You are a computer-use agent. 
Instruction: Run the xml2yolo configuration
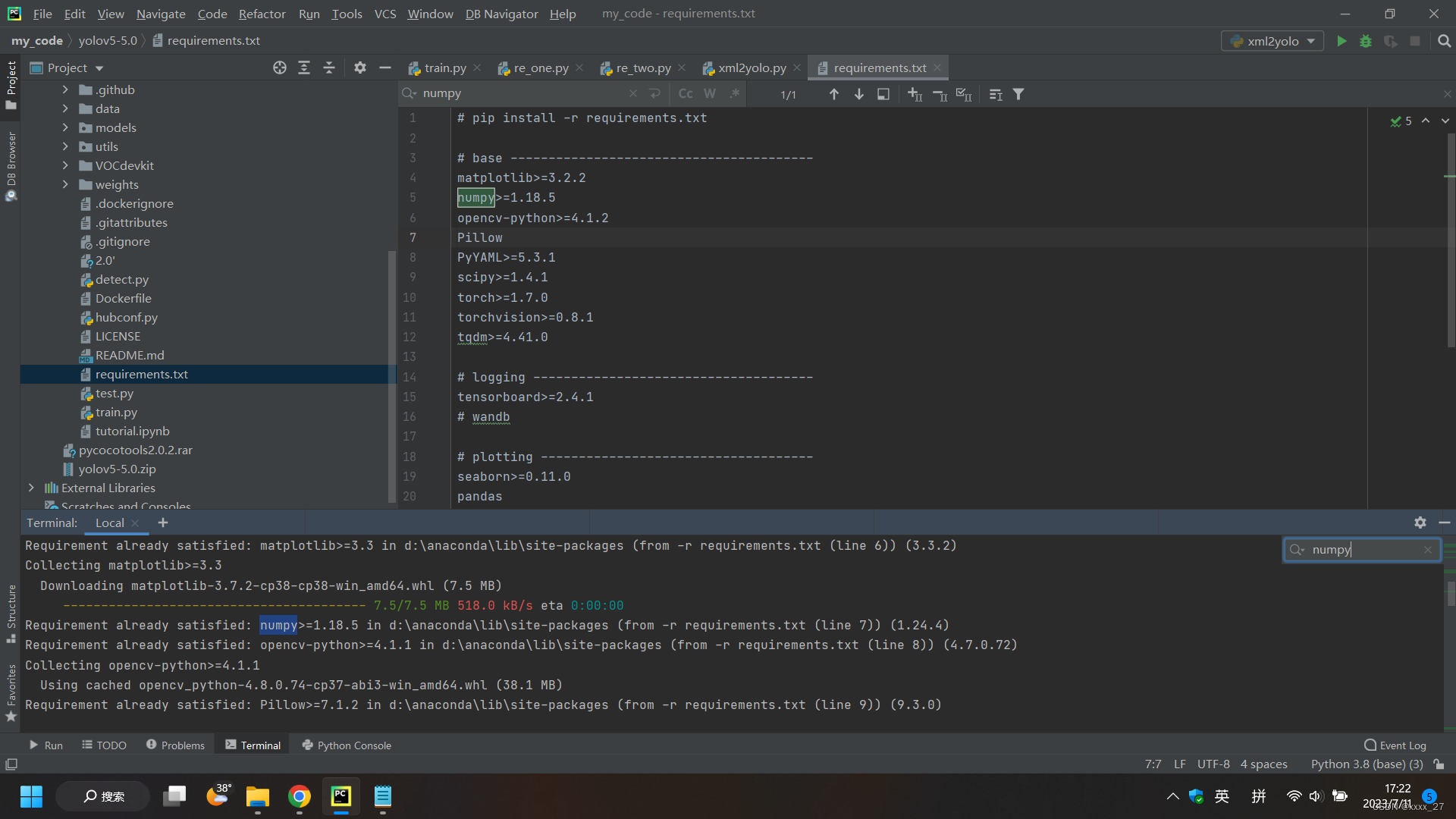point(1341,41)
